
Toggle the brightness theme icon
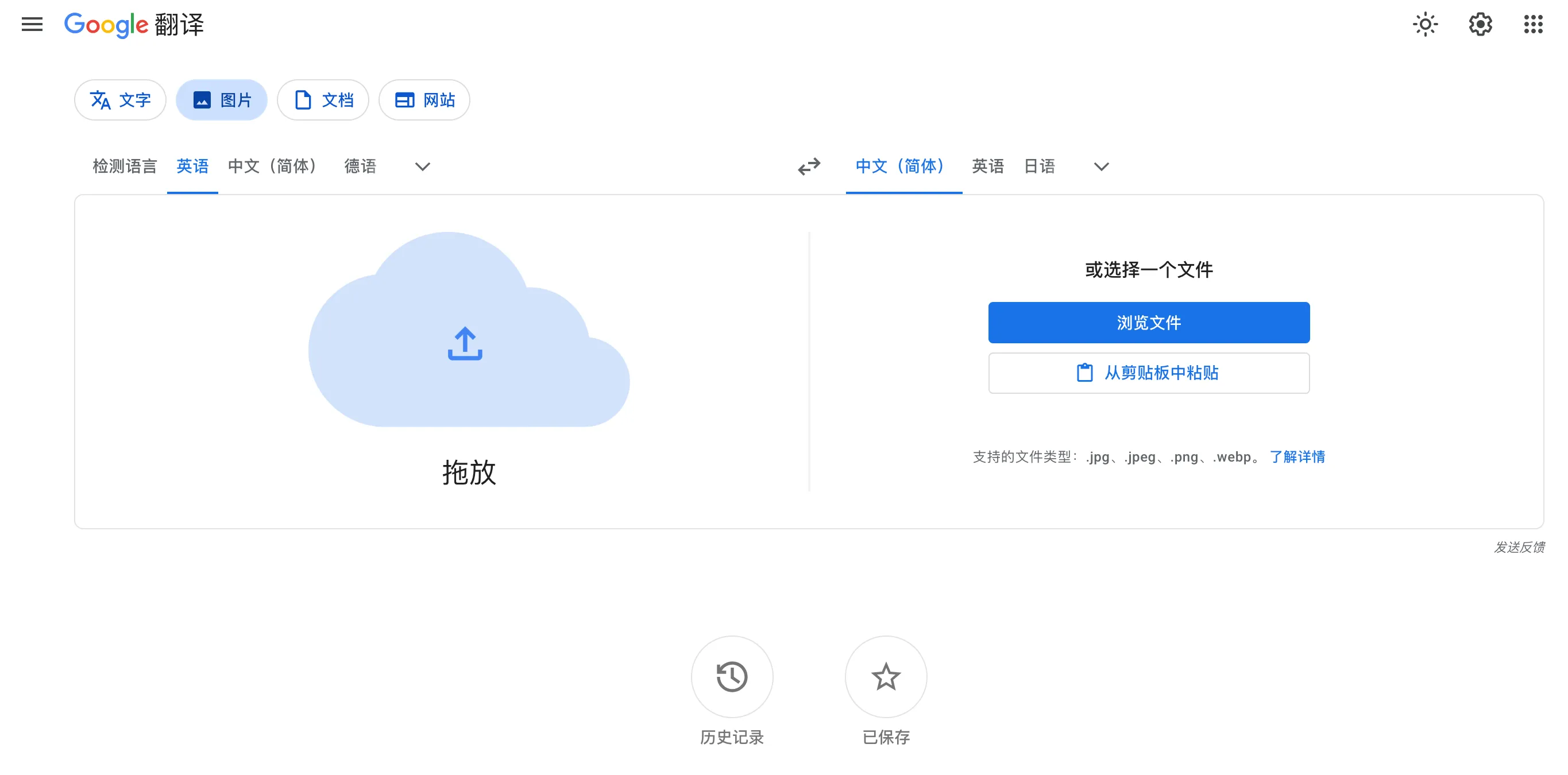[x=1425, y=24]
